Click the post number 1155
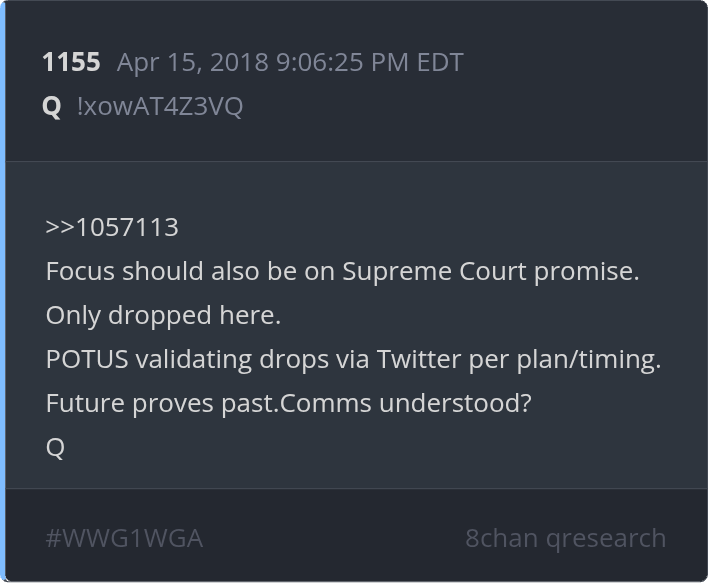Viewport: 710px width, 584px height. pos(71,62)
